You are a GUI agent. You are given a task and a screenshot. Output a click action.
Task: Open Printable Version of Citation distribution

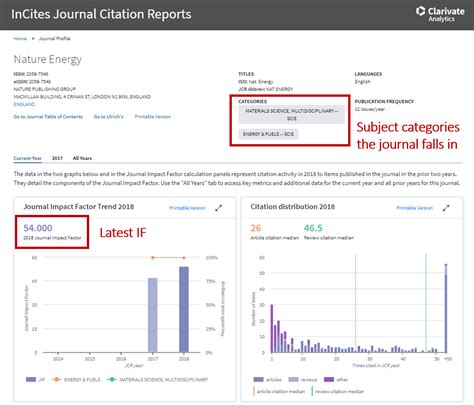(414, 208)
